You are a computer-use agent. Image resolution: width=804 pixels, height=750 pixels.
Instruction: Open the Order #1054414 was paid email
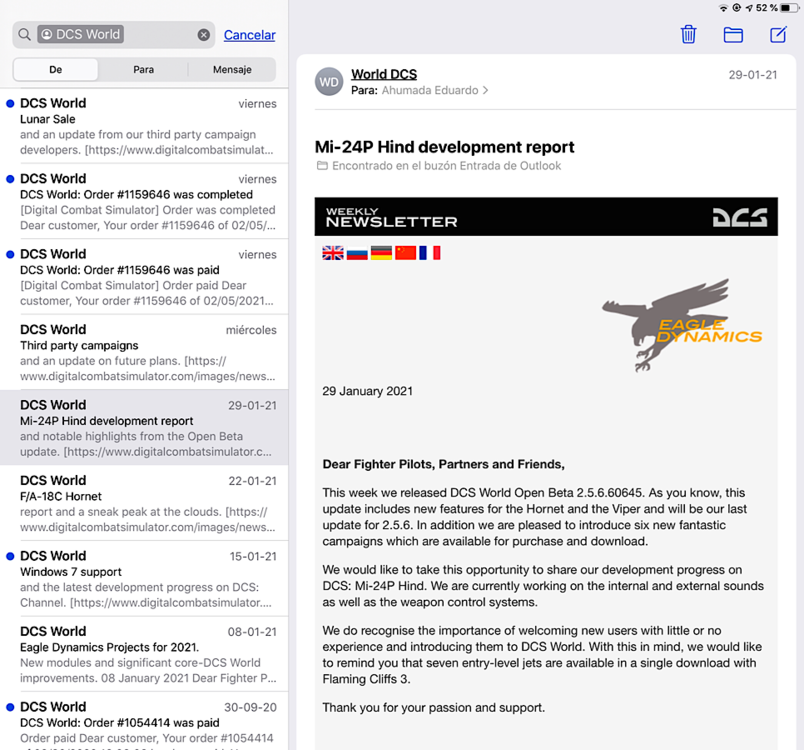(x=144, y=721)
